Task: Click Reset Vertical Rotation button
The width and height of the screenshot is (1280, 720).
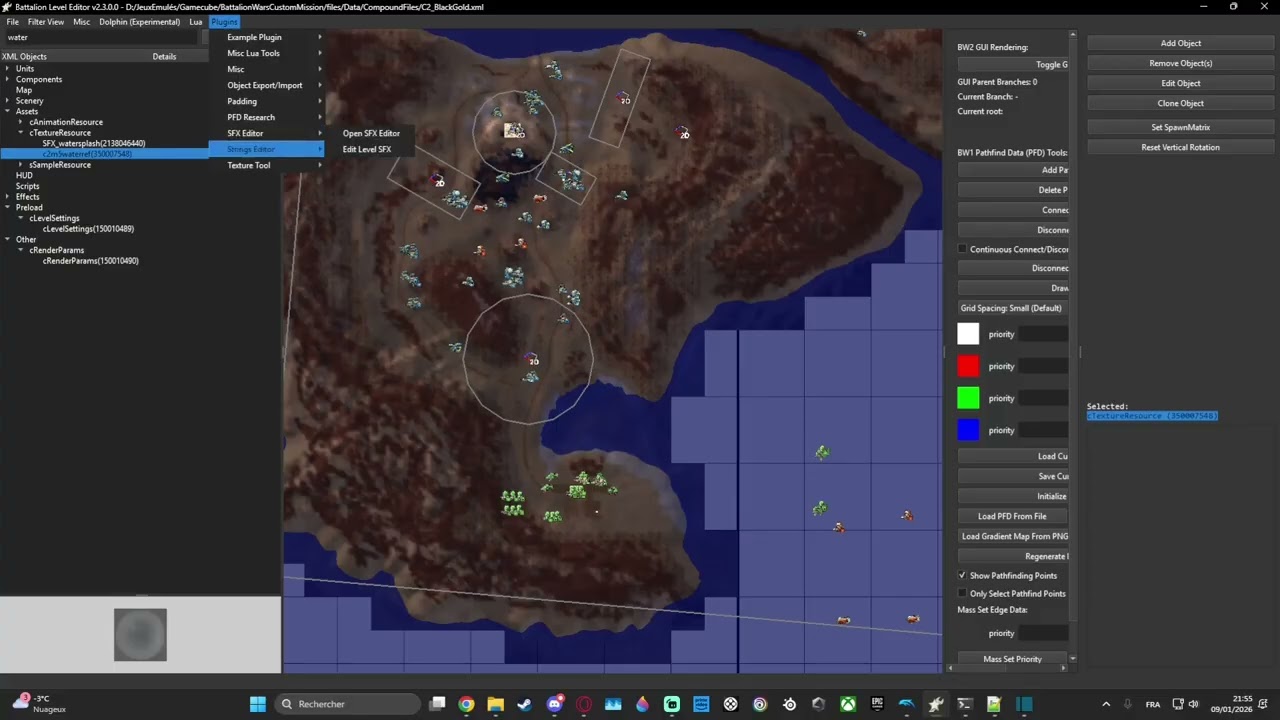Action: click(x=1181, y=147)
